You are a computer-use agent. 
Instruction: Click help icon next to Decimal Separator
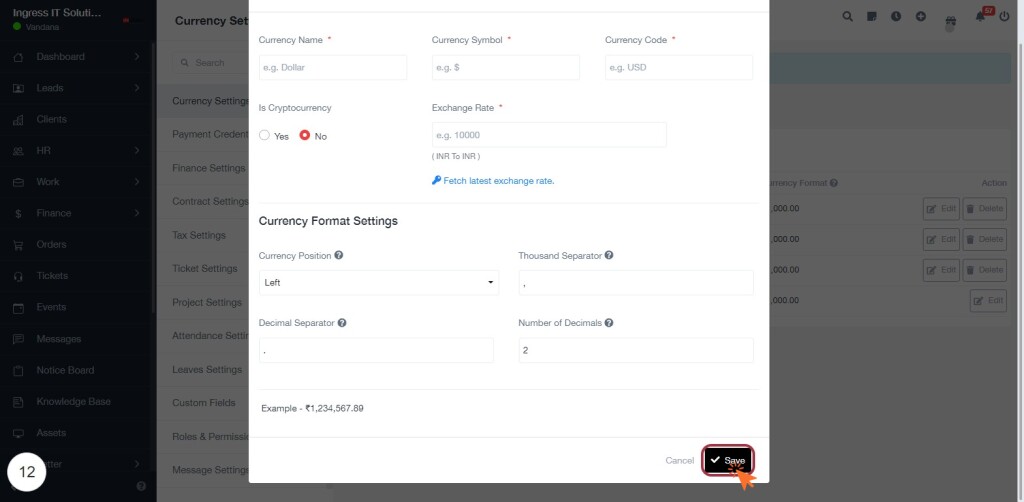342,322
